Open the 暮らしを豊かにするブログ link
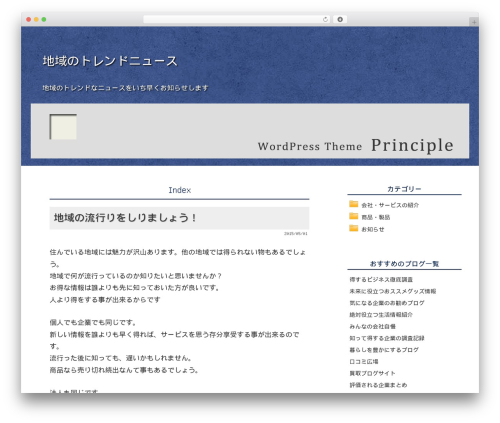The image size is (500, 423). pos(384,350)
